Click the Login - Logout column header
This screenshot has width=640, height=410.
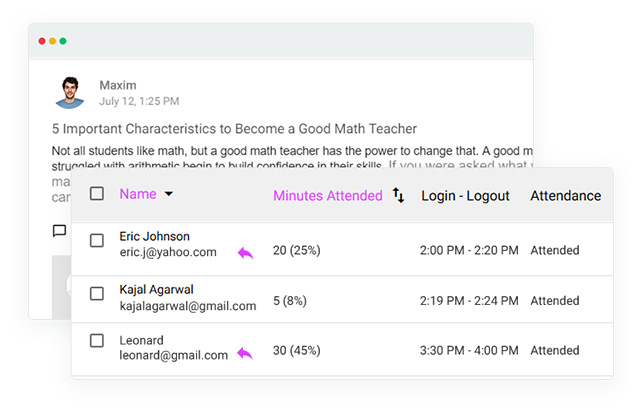pos(465,196)
